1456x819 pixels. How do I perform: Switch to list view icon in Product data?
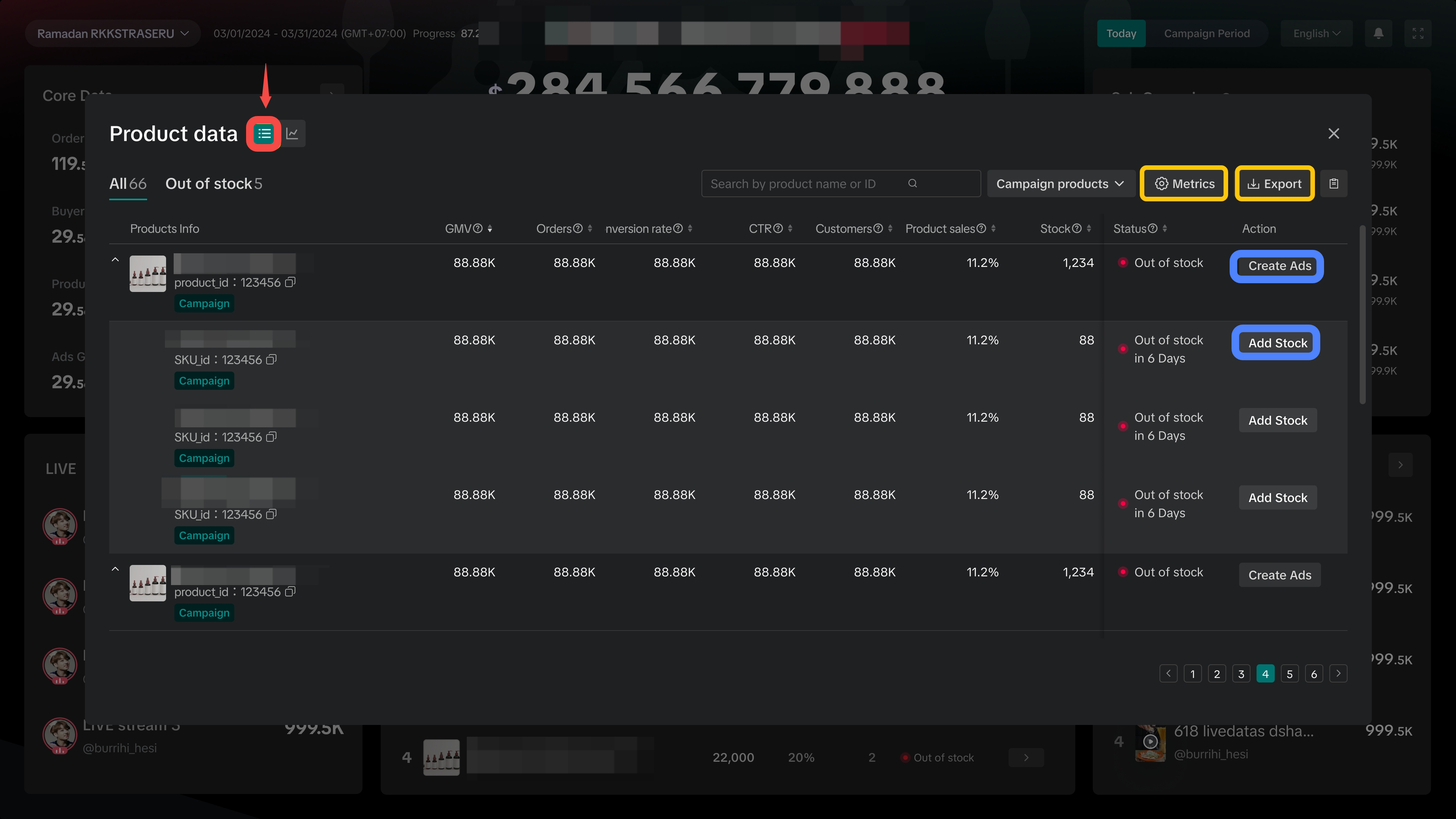264,134
